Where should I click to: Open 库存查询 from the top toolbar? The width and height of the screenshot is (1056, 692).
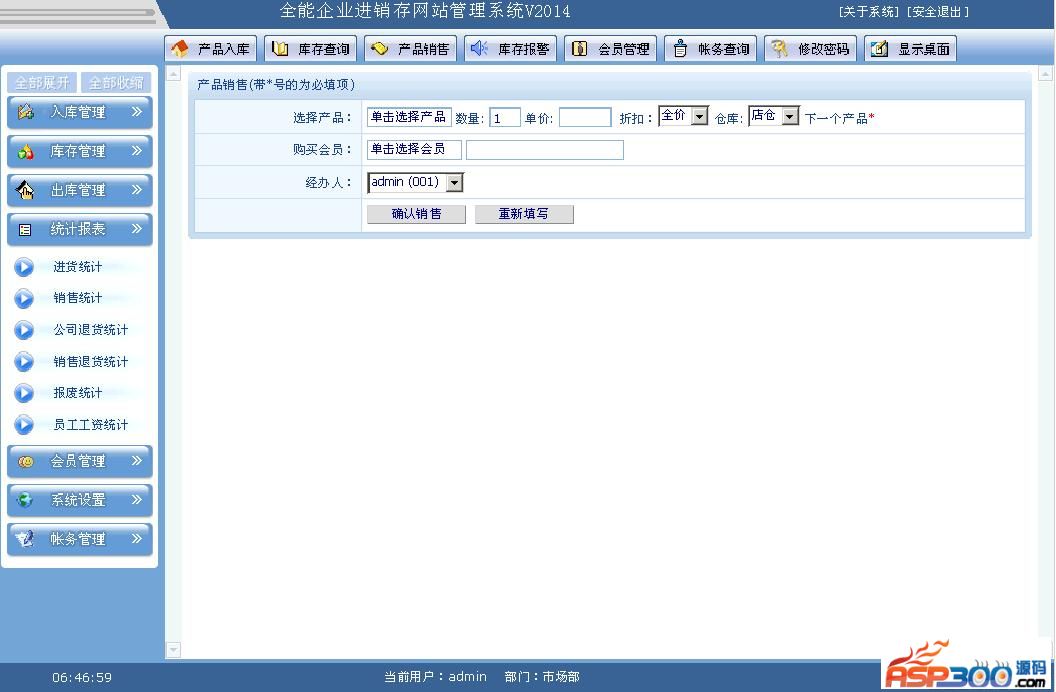(x=310, y=48)
